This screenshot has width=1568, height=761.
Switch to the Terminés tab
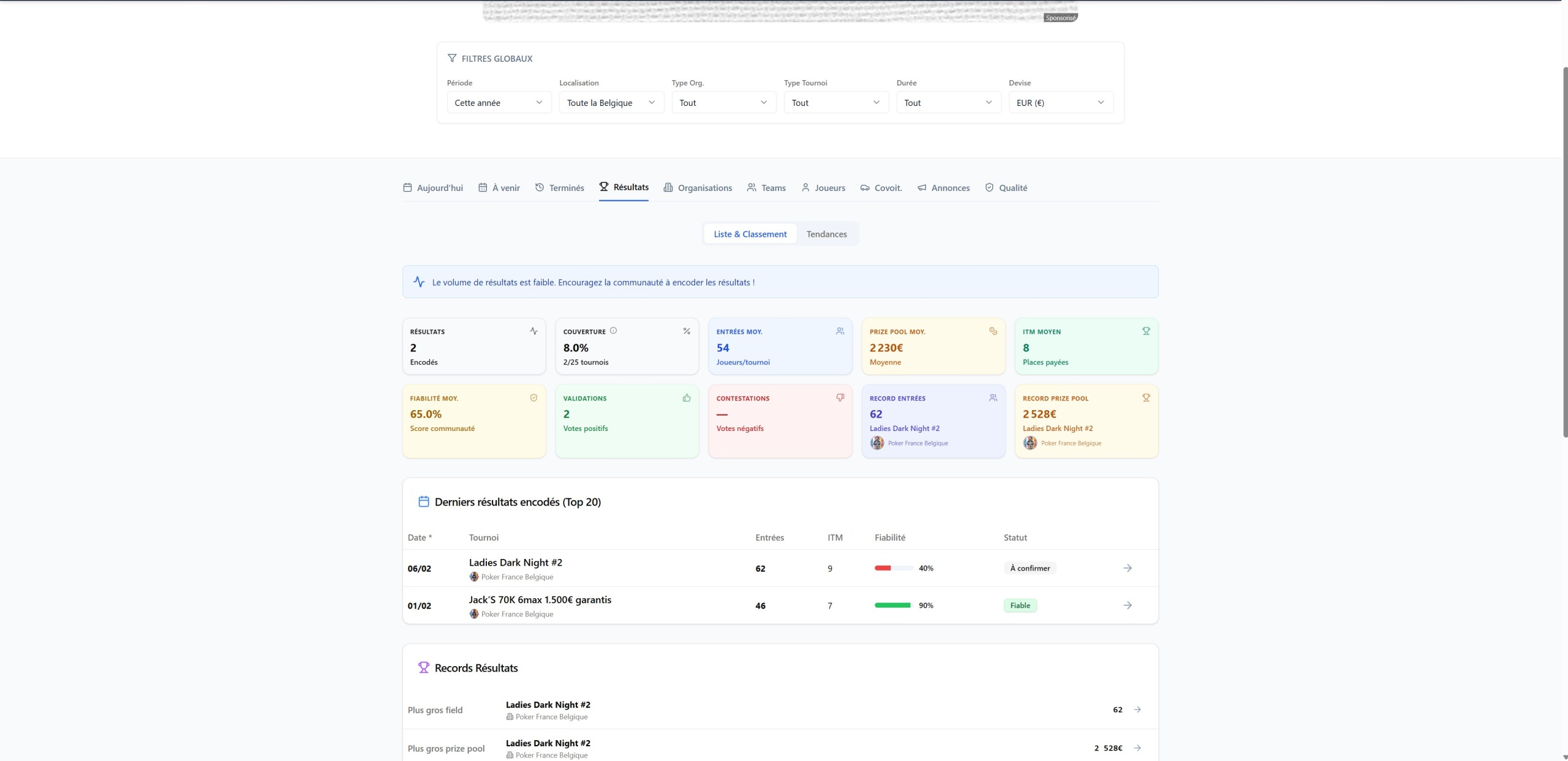pyautogui.click(x=559, y=188)
